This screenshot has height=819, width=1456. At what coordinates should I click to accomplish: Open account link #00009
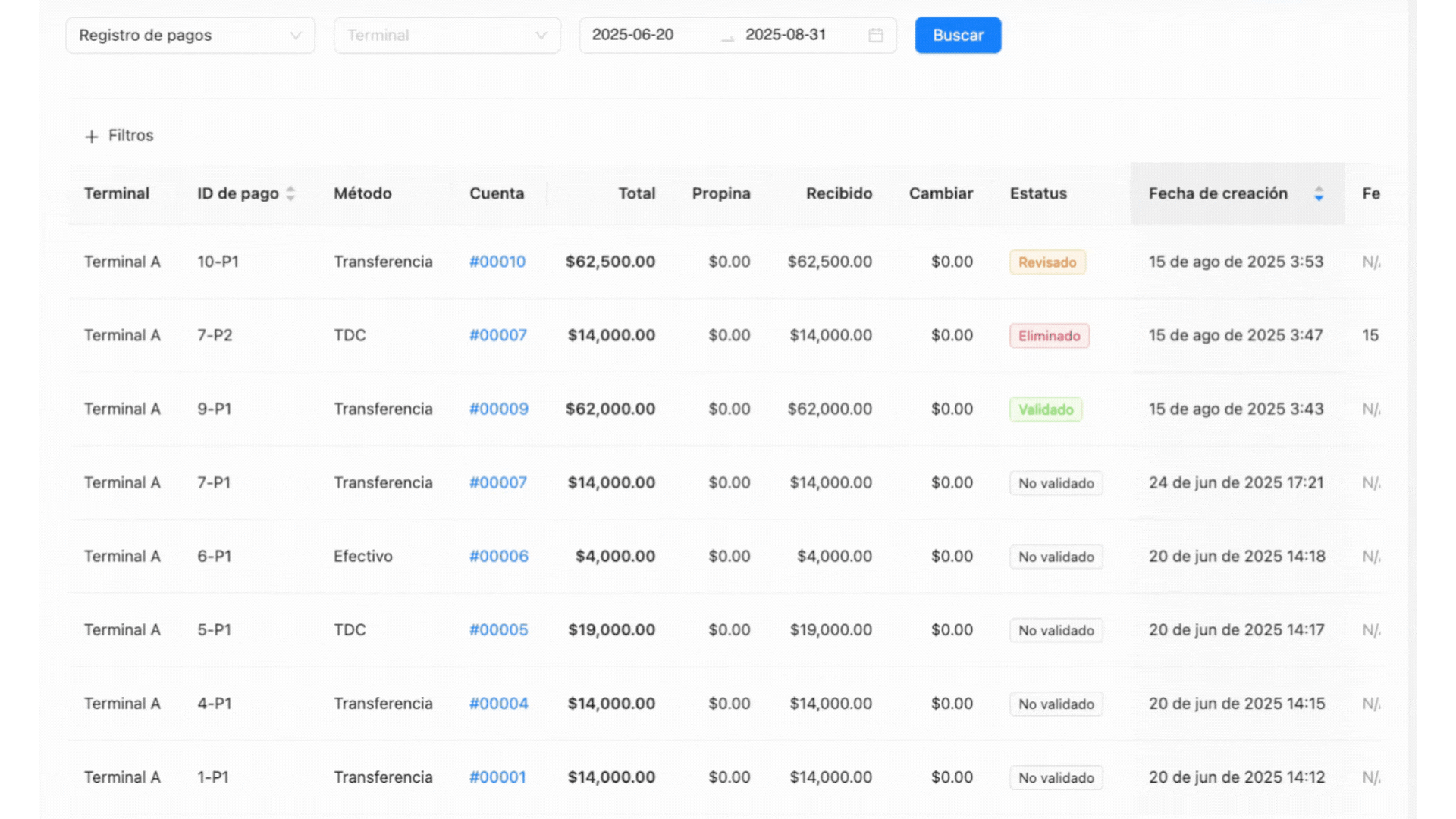click(498, 409)
